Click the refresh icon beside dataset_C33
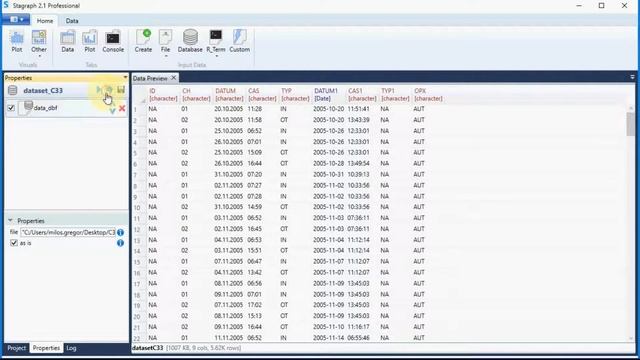 [109, 89]
